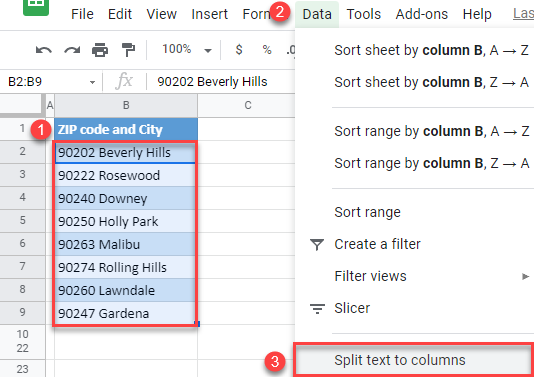534x377 pixels.
Task: Select the row 23 header
Action: (22, 369)
